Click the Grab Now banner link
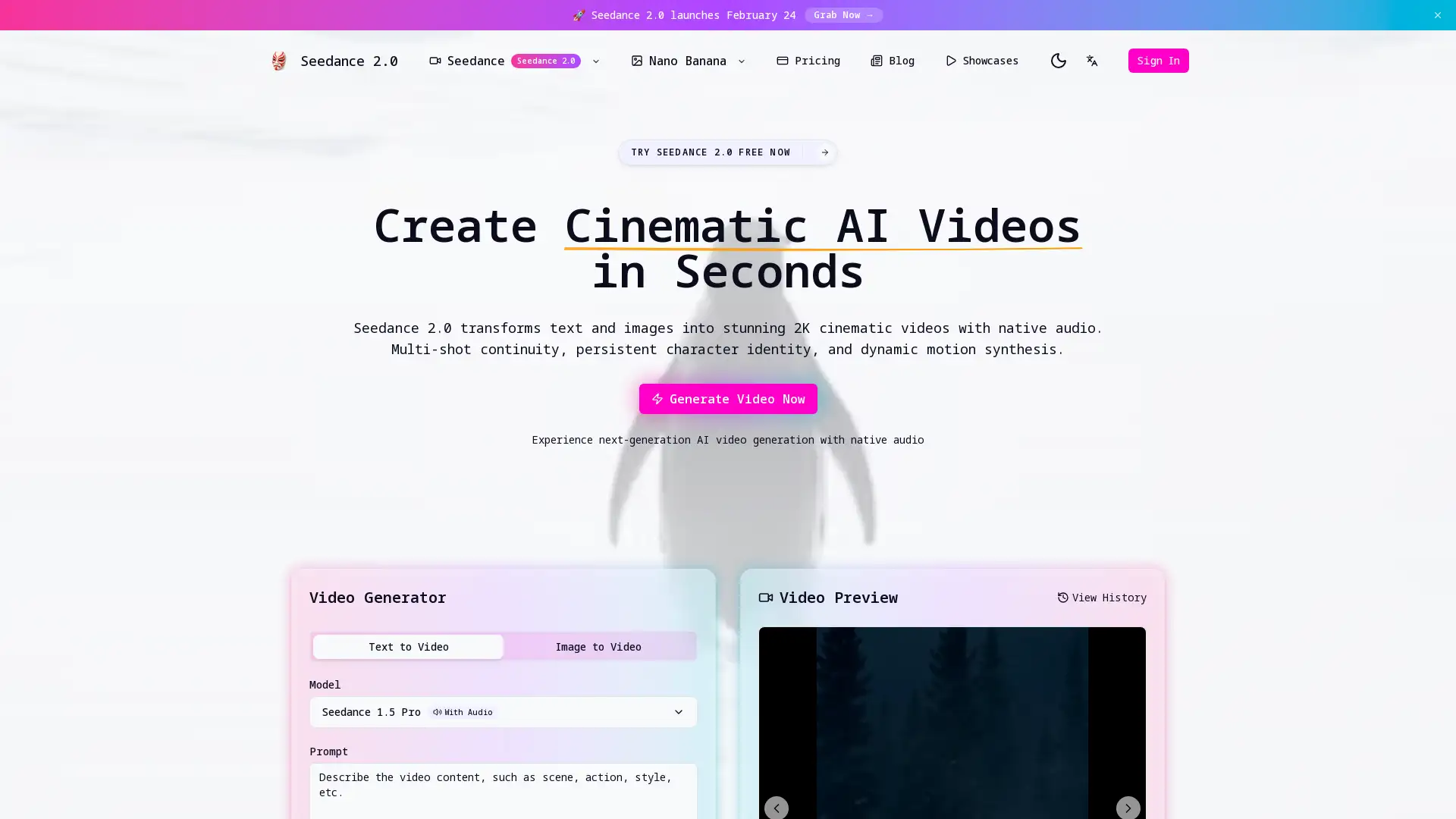This screenshot has width=1456, height=819. pos(843,15)
